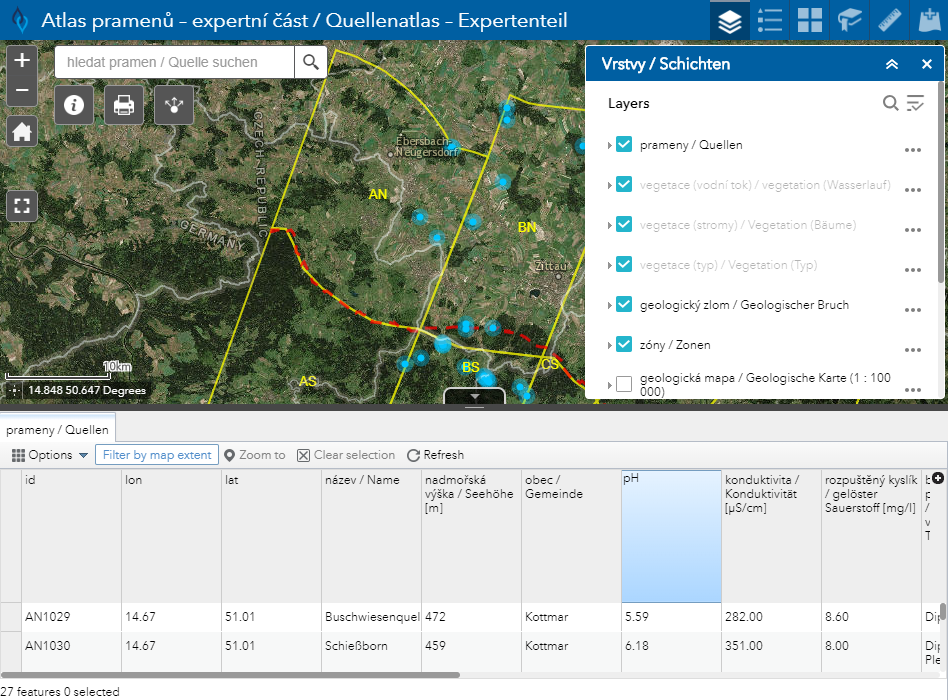Click the print icon on map
This screenshot has width=948, height=700.
124,104
